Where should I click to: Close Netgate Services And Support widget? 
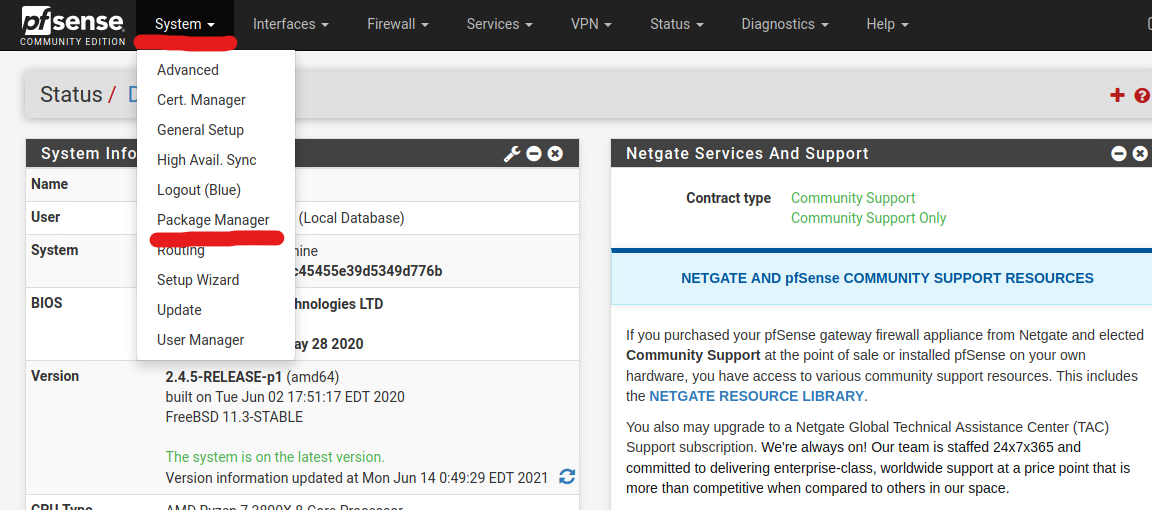[x=1140, y=154]
